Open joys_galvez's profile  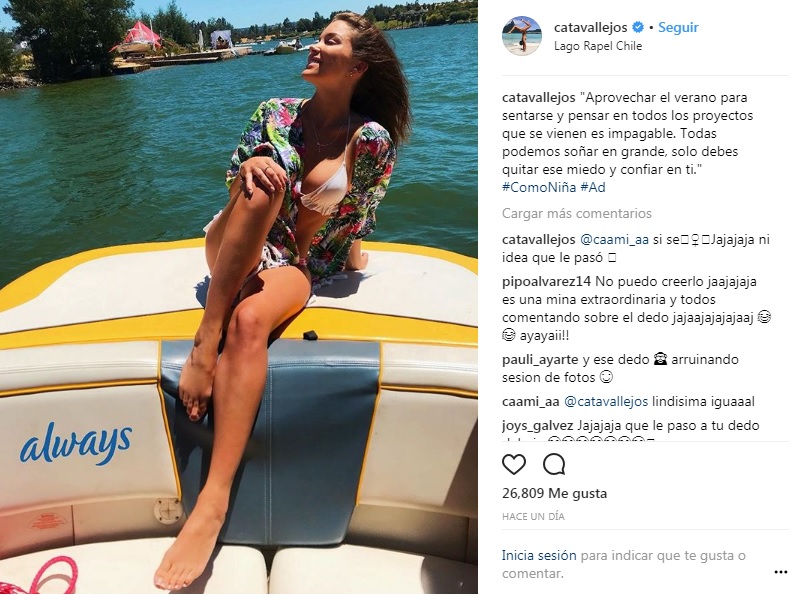[538, 426]
